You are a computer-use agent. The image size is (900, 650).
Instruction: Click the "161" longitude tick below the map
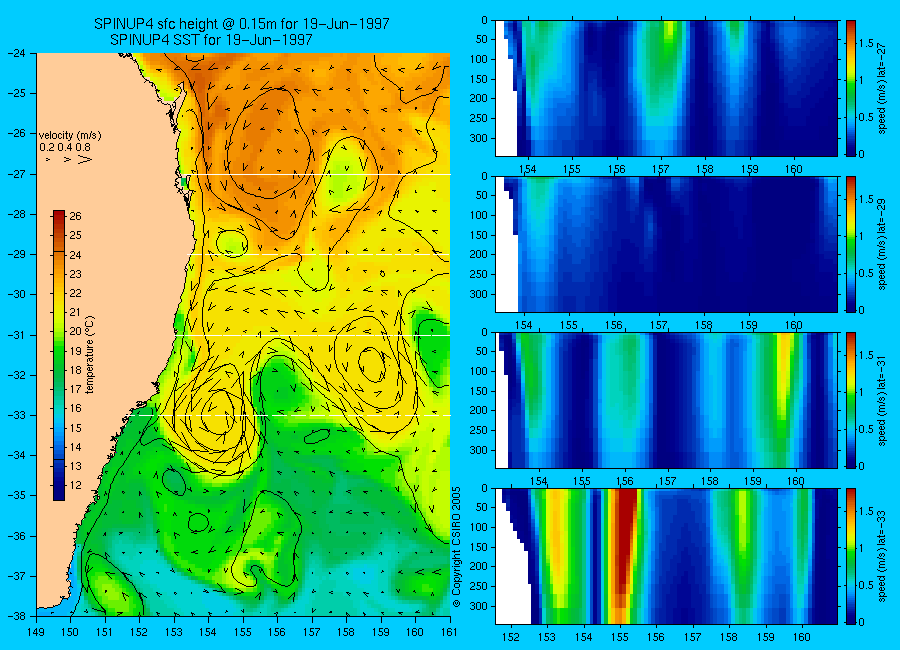coord(449,632)
